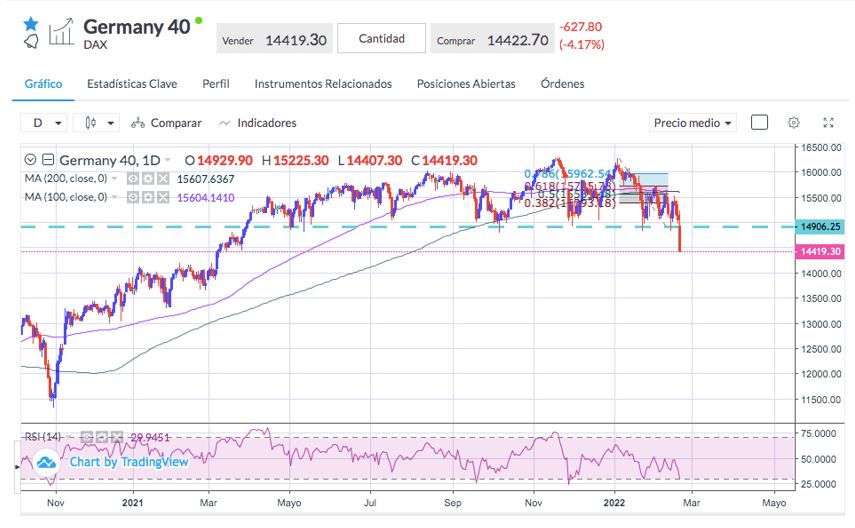Open the Posiciones Abiertas tab

tap(466, 84)
